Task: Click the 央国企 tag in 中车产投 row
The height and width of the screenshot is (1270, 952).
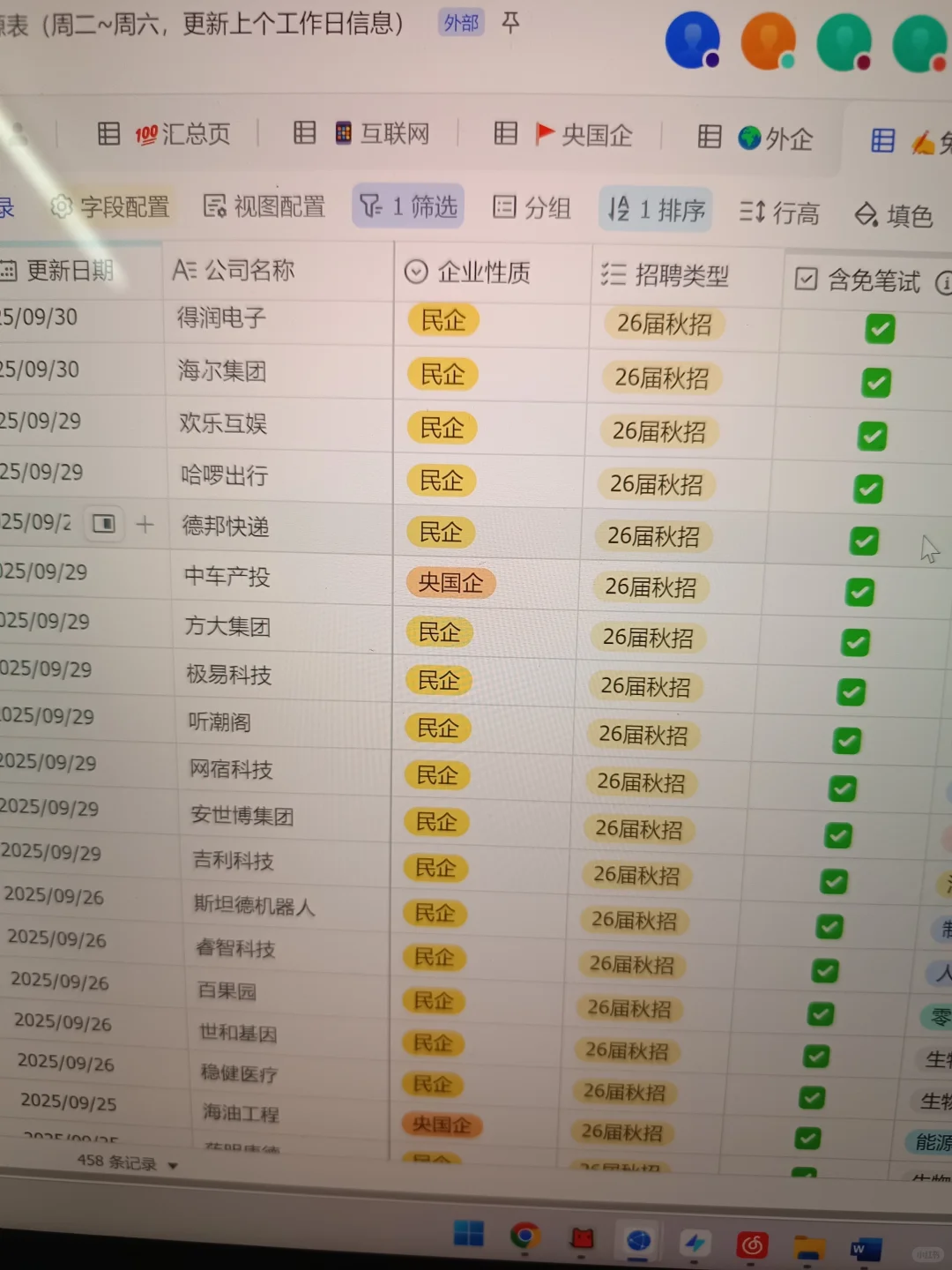Action: click(x=451, y=583)
